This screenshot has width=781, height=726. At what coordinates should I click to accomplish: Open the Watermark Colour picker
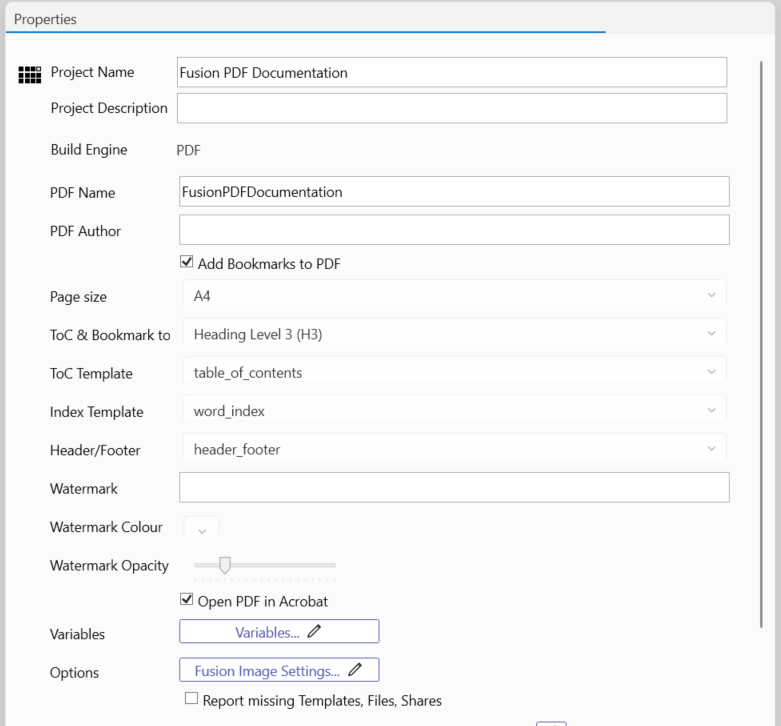click(201, 528)
